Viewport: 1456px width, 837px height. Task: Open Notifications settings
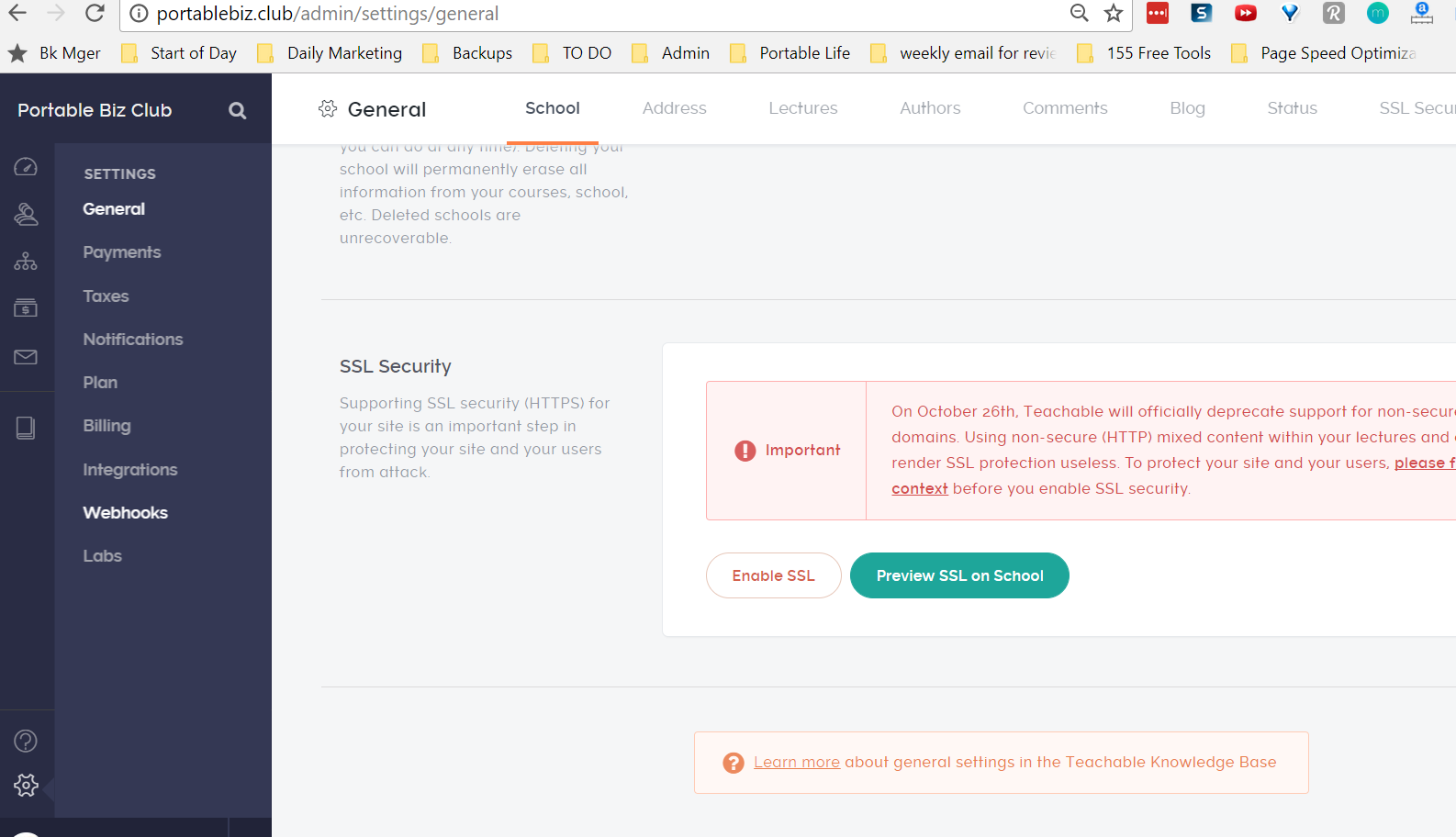[133, 340]
